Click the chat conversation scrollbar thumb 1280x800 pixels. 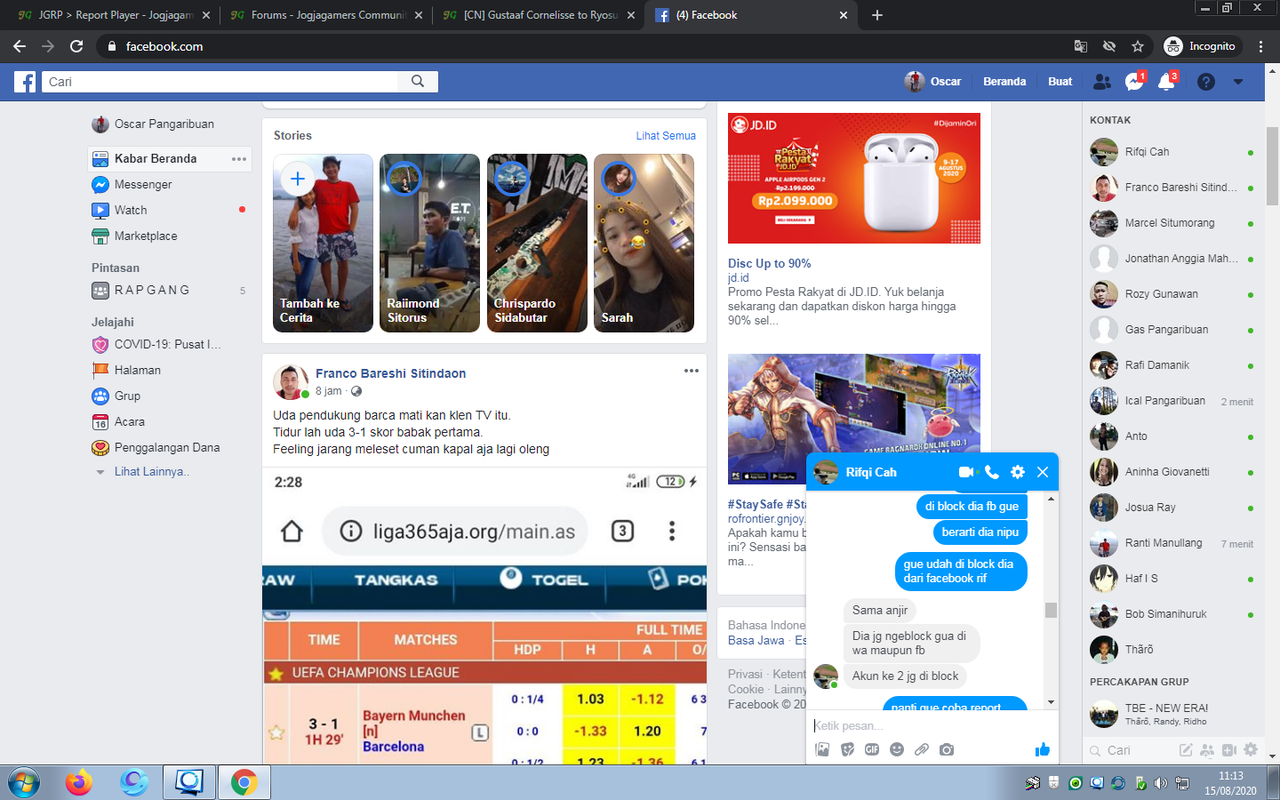pos(1051,610)
